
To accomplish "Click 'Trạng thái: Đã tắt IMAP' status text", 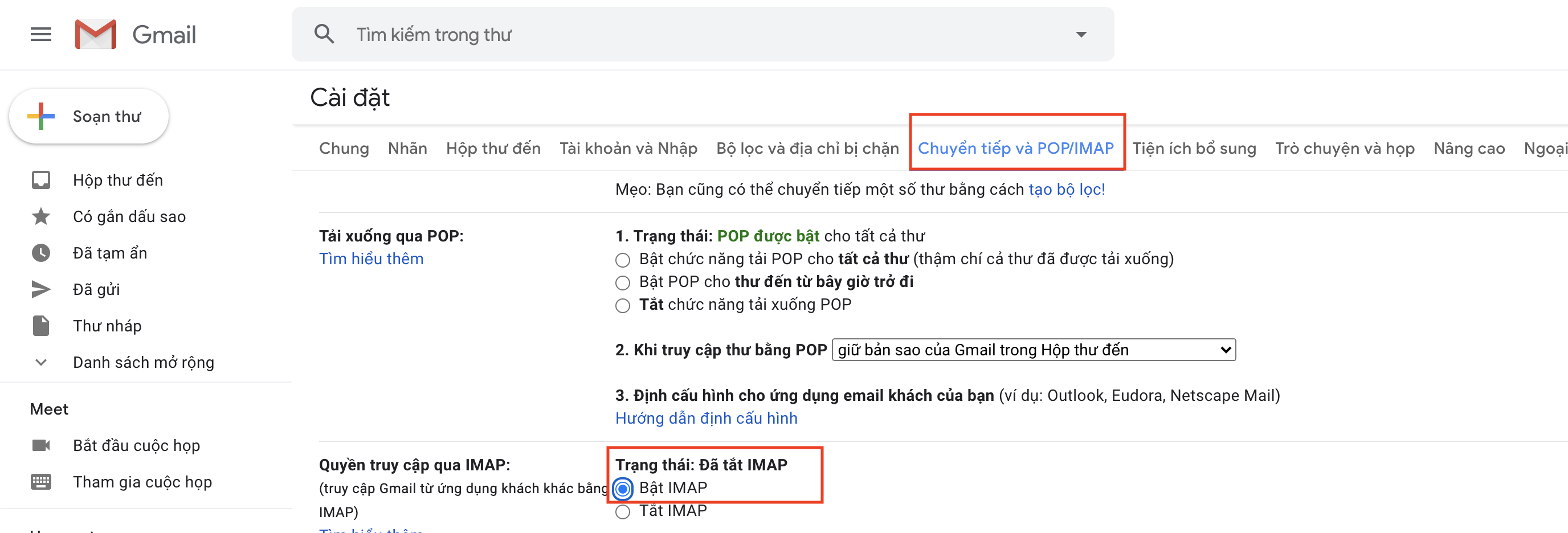I will point(701,465).
